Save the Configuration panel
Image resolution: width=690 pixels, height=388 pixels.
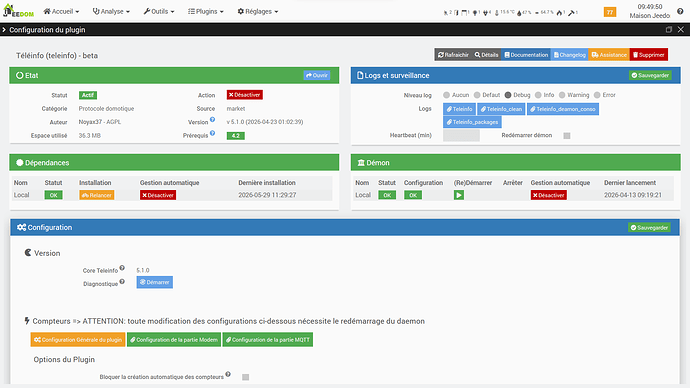click(650, 227)
